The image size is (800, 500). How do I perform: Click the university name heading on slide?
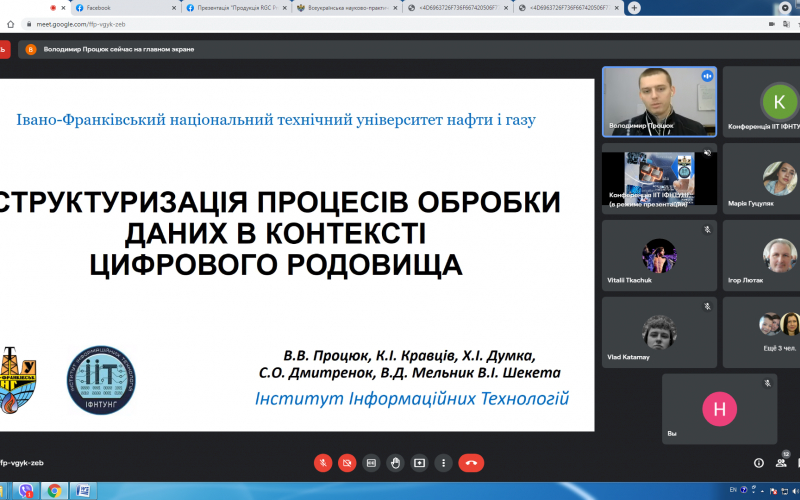click(x=276, y=120)
